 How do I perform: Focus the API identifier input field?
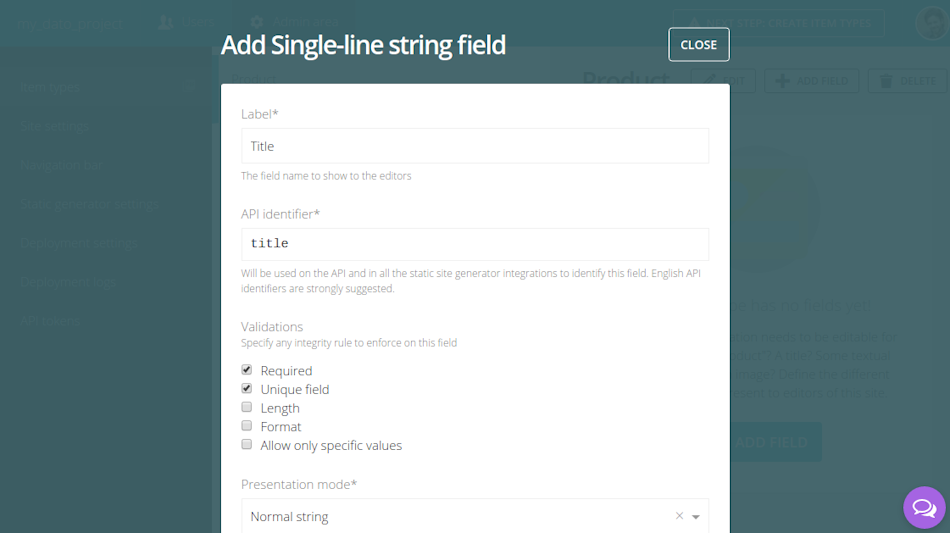[x=475, y=244]
